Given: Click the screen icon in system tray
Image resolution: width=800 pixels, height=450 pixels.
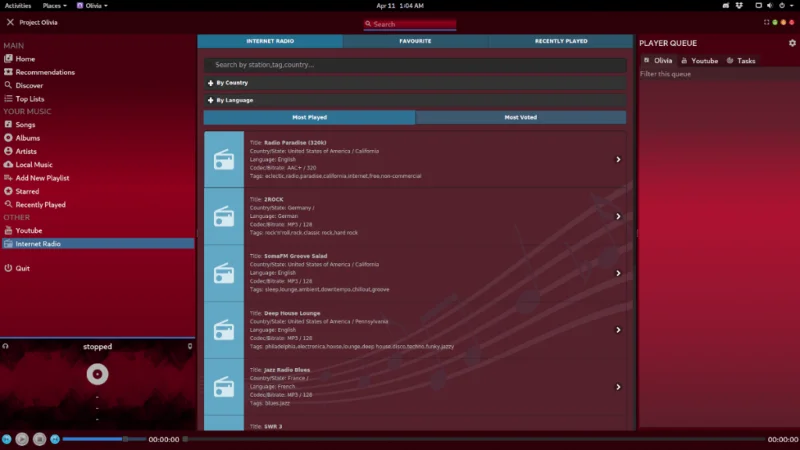Looking at the screenshot, I should [758, 6].
